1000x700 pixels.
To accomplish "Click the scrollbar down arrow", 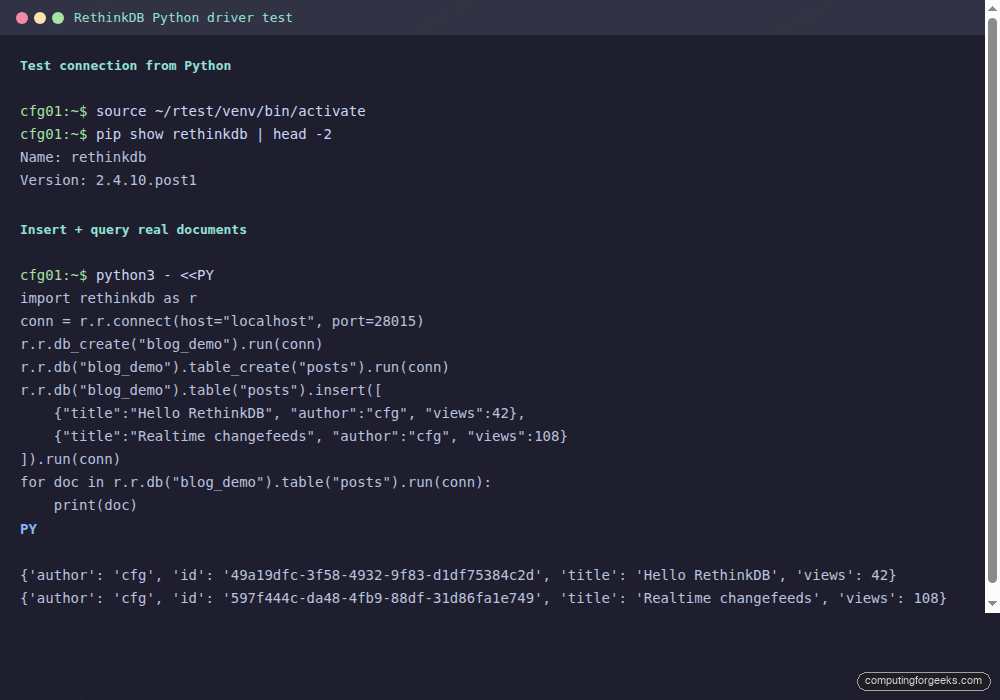I will [x=992, y=602].
